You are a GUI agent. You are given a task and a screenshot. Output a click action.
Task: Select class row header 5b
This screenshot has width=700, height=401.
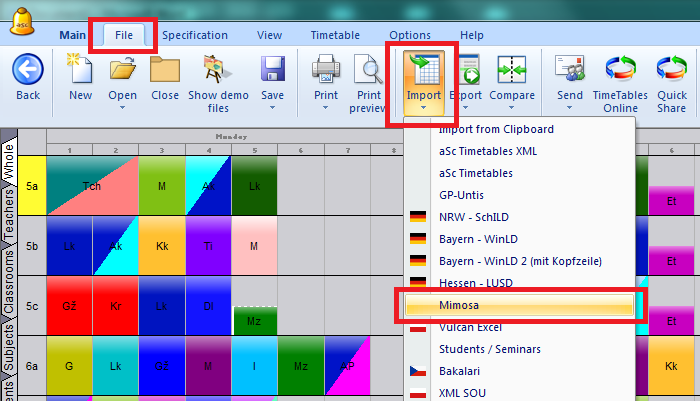pyautogui.click(x=32, y=246)
